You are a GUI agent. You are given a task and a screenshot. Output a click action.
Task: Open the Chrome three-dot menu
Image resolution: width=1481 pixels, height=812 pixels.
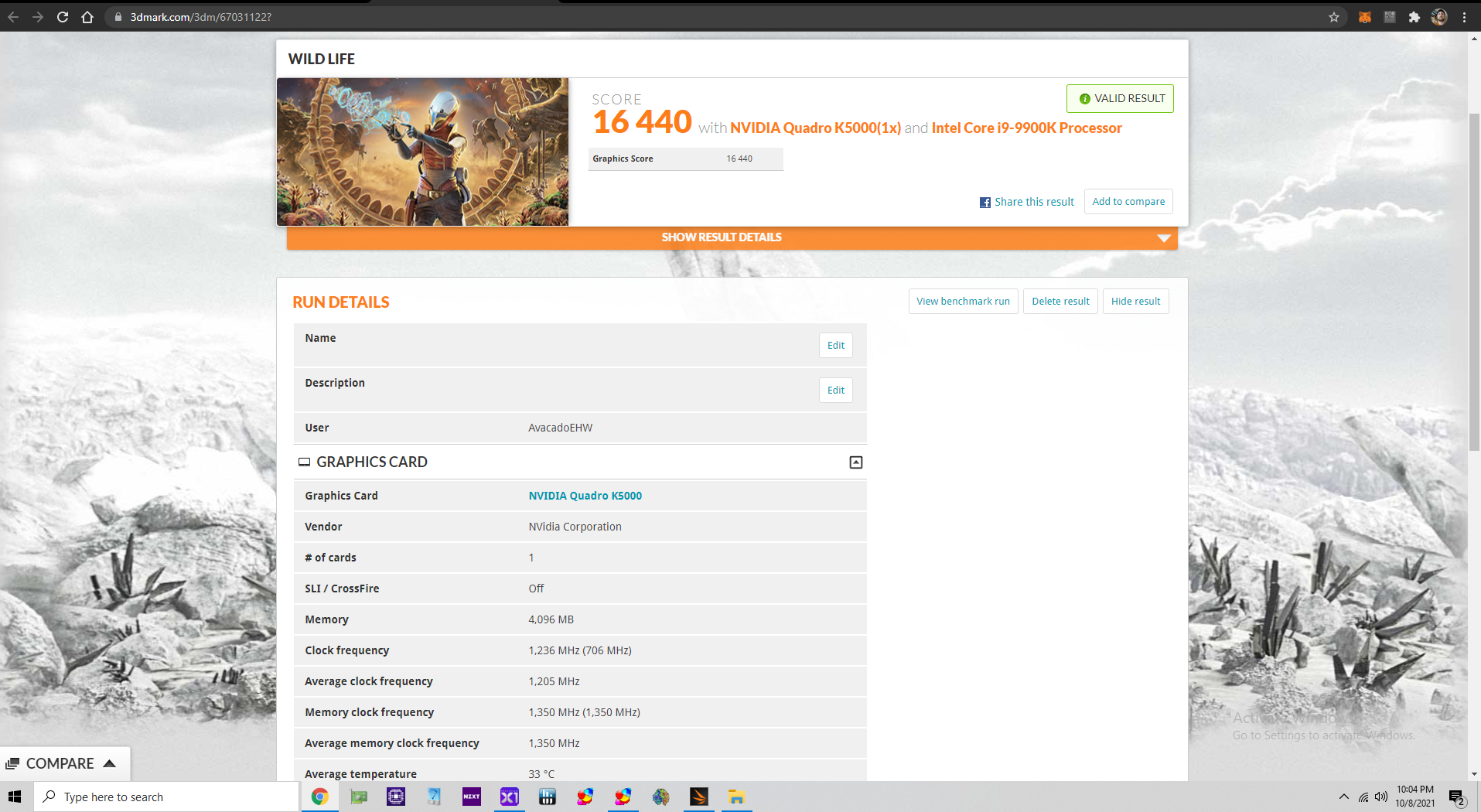tap(1464, 17)
